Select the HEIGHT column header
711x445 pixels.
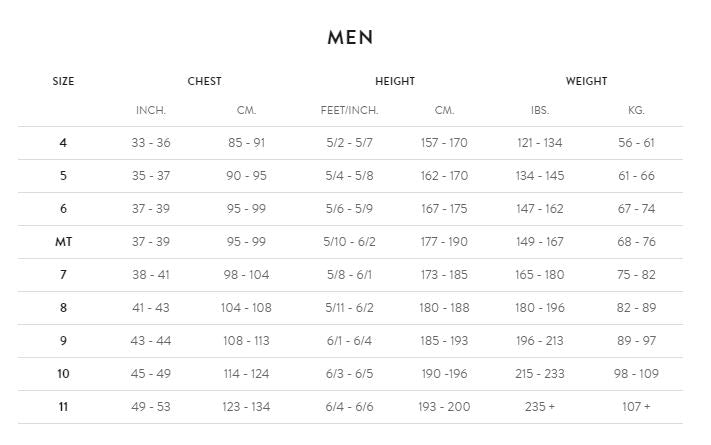395,81
